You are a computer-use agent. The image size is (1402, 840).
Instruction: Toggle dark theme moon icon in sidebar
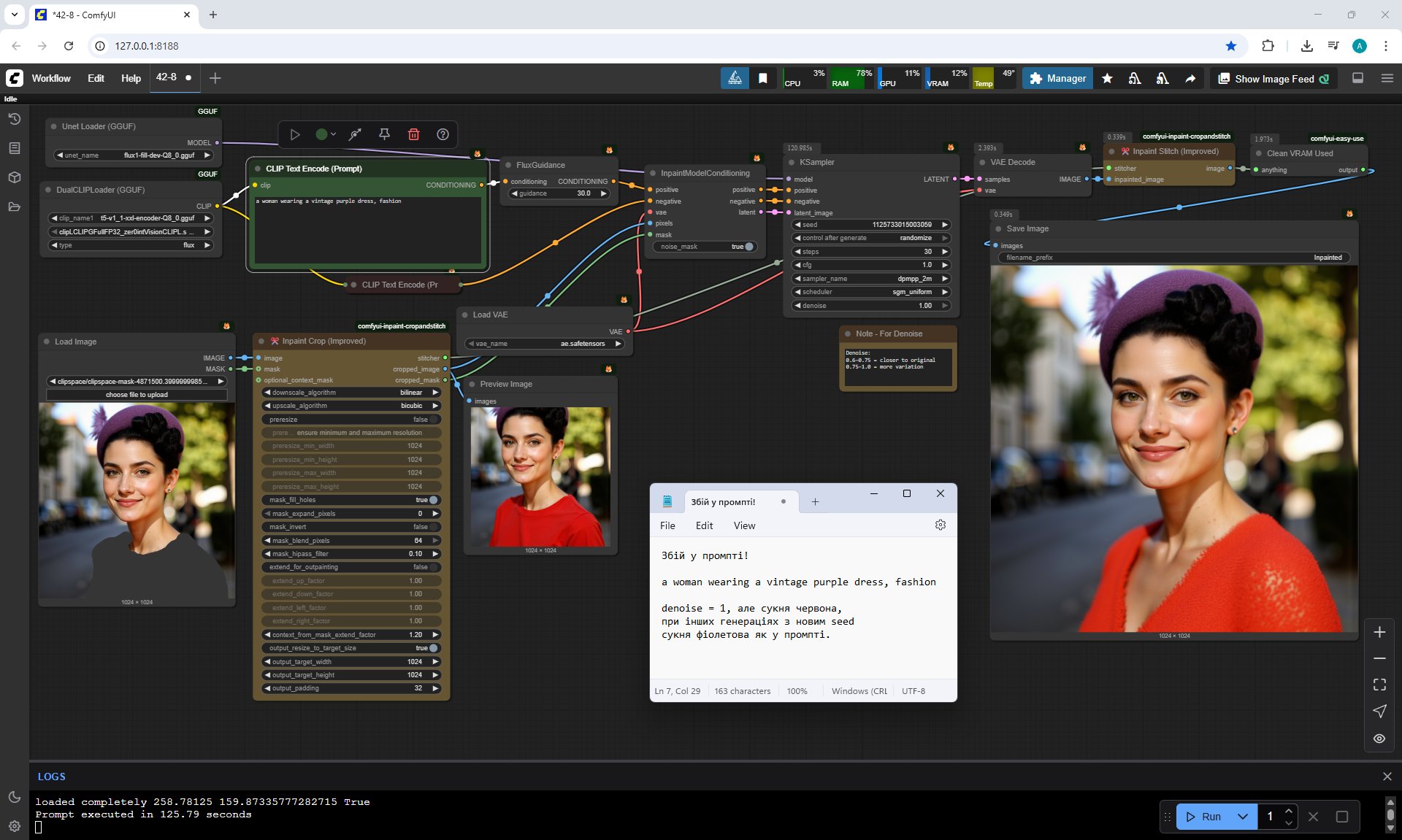tap(14, 797)
